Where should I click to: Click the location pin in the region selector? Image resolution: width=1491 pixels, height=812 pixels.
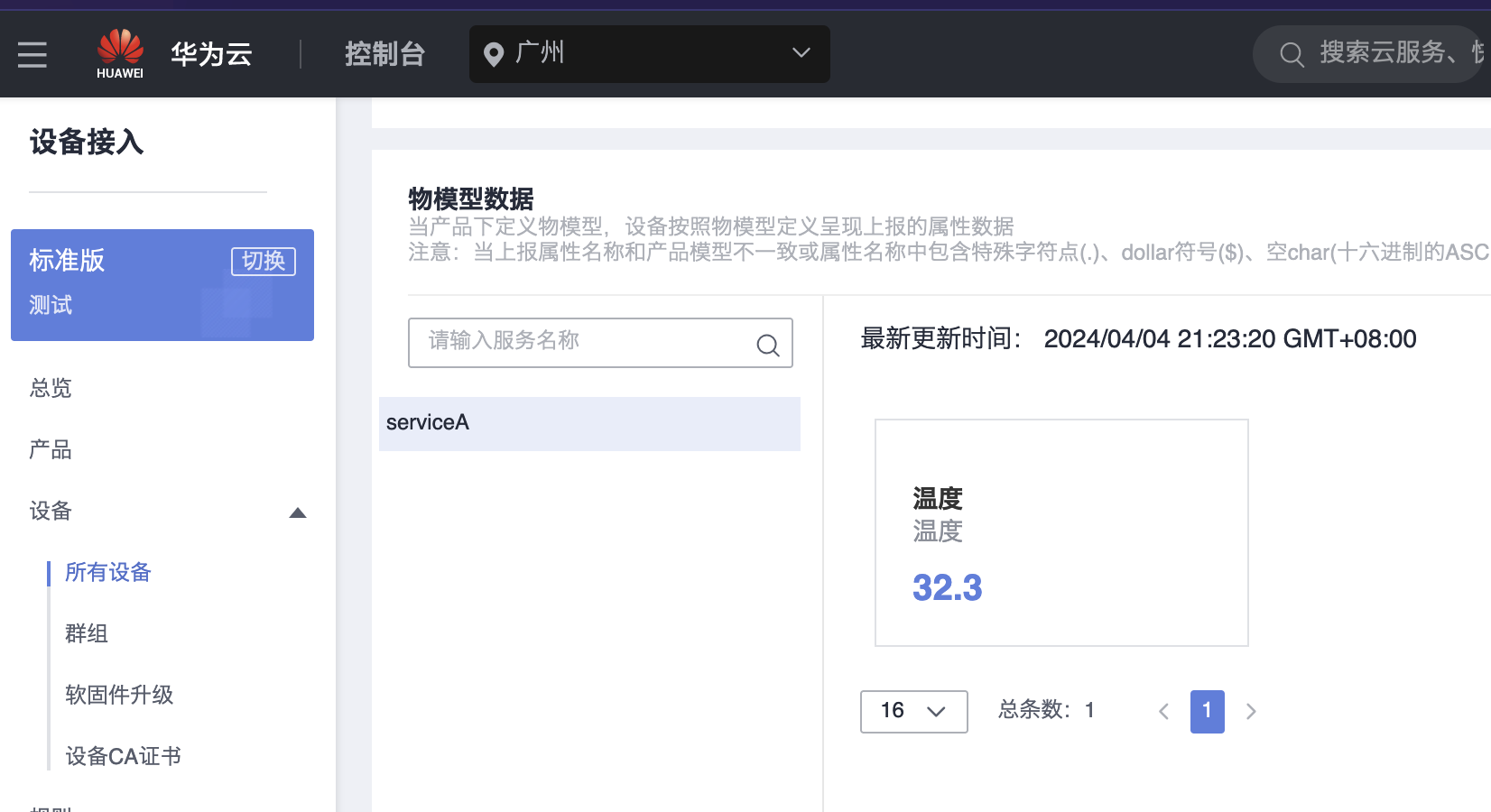pyautogui.click(x=493, y=54)
